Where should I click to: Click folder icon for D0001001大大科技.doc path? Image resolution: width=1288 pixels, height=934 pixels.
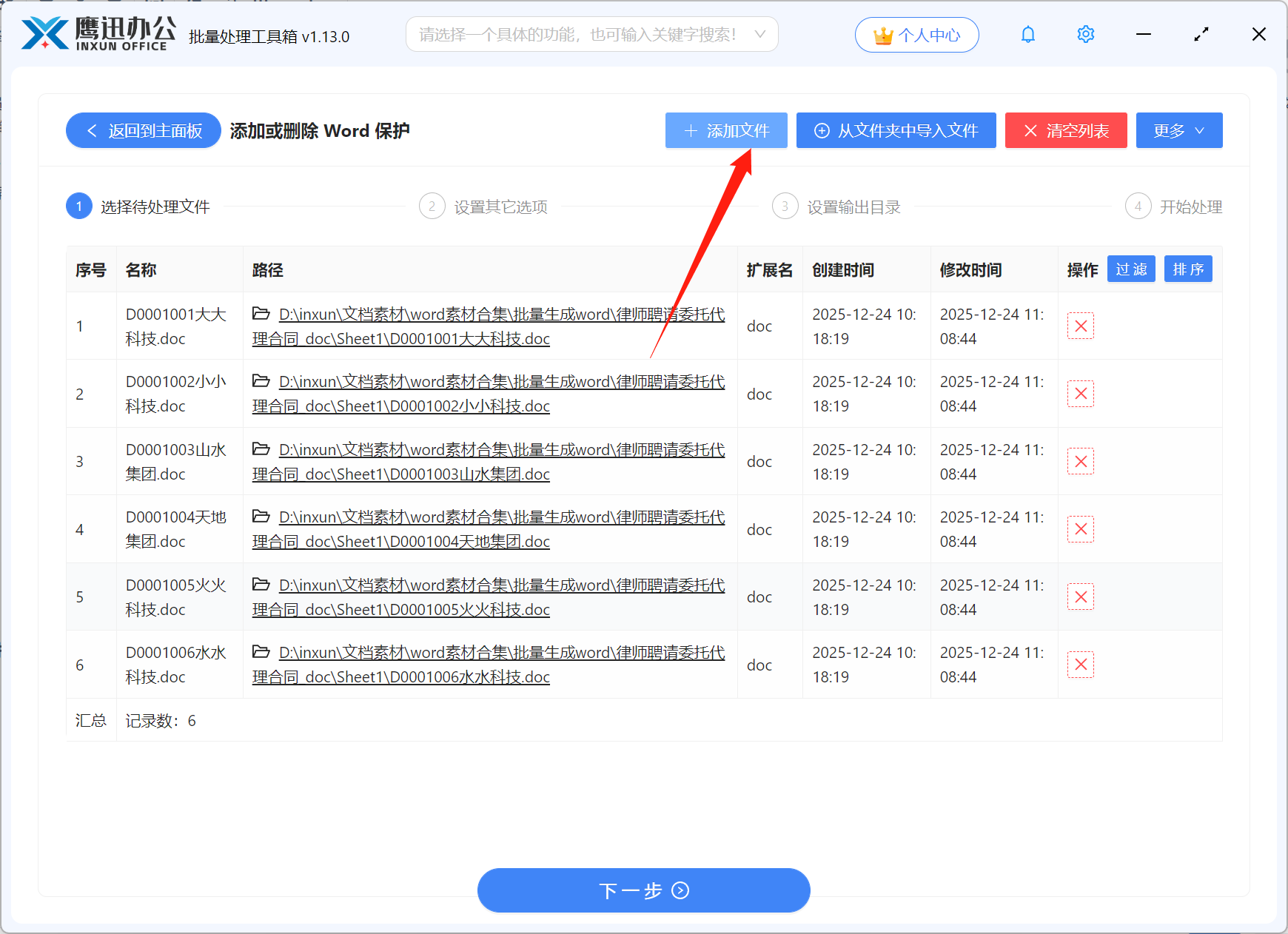(x=261, y=314)
